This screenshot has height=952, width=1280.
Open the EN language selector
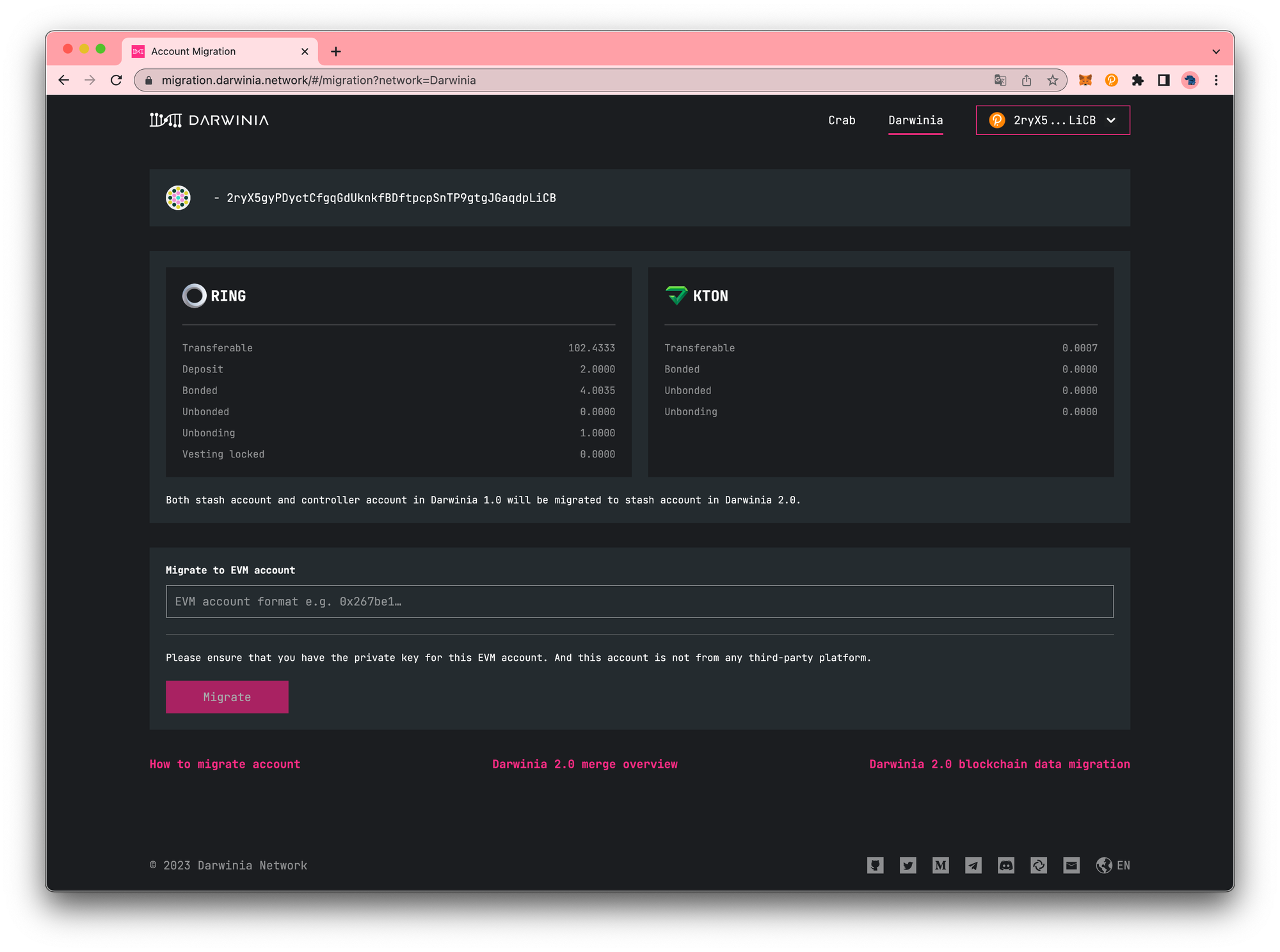[x=1113, y=866]
